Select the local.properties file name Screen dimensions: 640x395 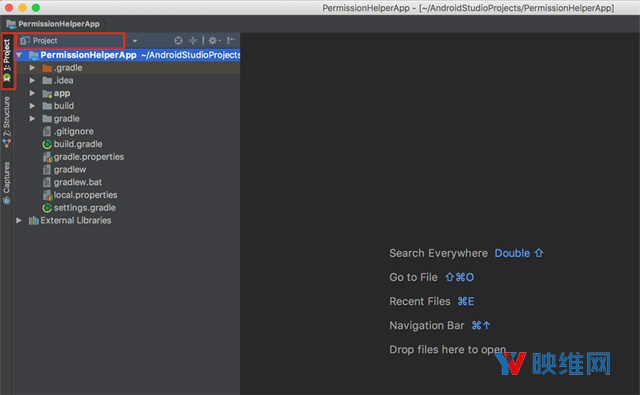(x=85, y=195)
